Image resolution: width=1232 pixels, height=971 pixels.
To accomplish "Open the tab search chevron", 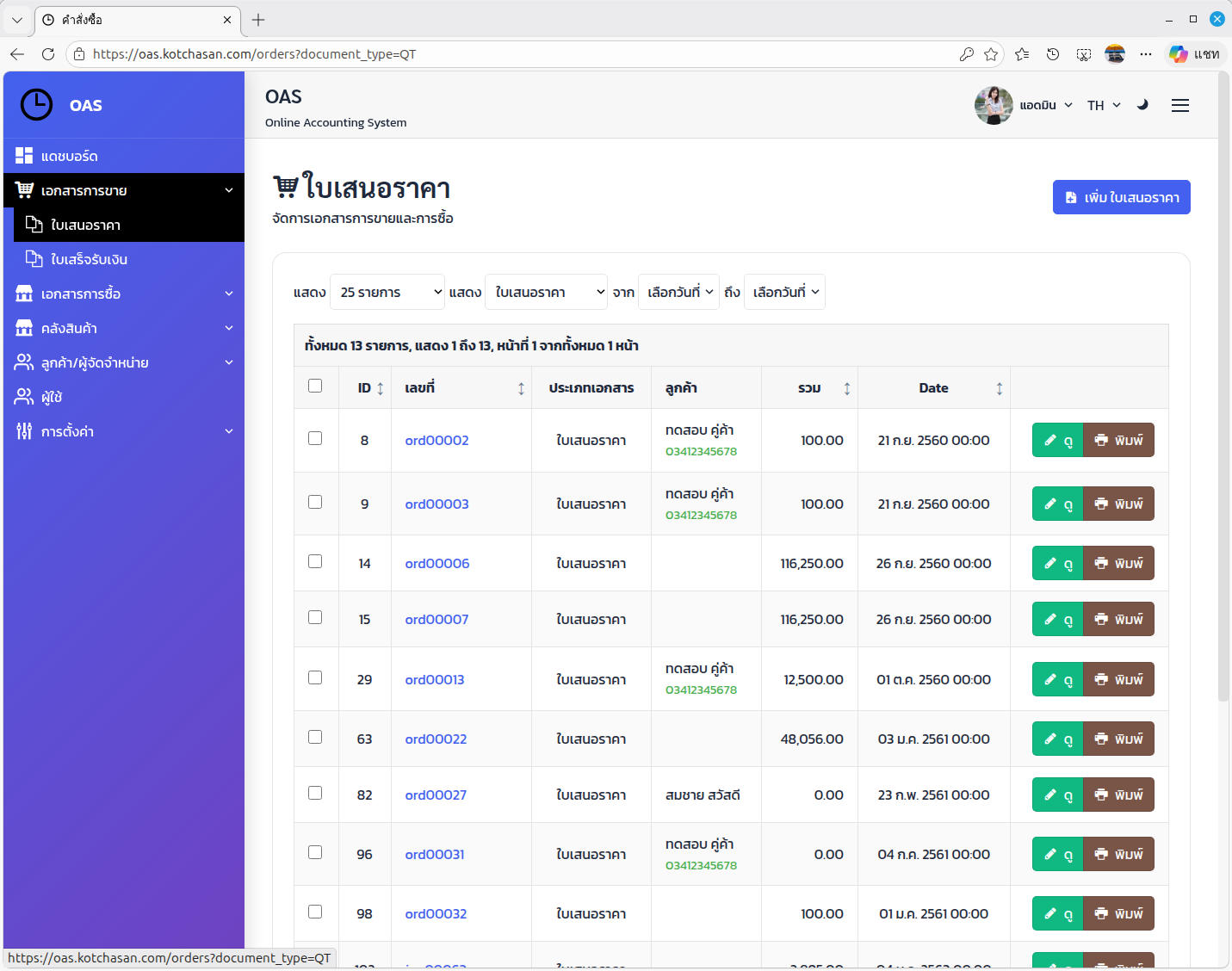I will [17, 20].
